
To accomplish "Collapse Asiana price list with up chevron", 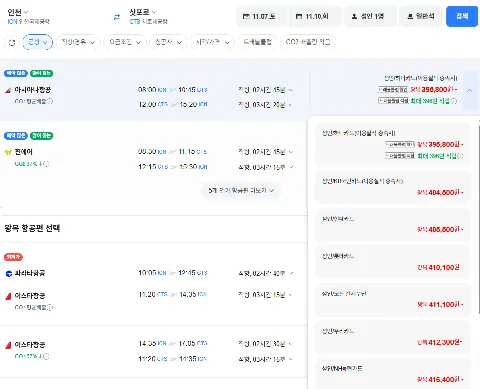I will coord(469,90).
